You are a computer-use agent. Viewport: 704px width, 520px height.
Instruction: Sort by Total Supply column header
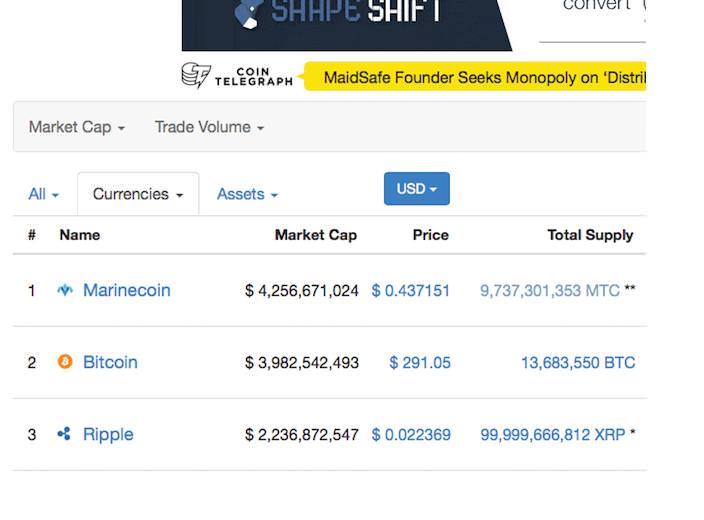(590, 235)
